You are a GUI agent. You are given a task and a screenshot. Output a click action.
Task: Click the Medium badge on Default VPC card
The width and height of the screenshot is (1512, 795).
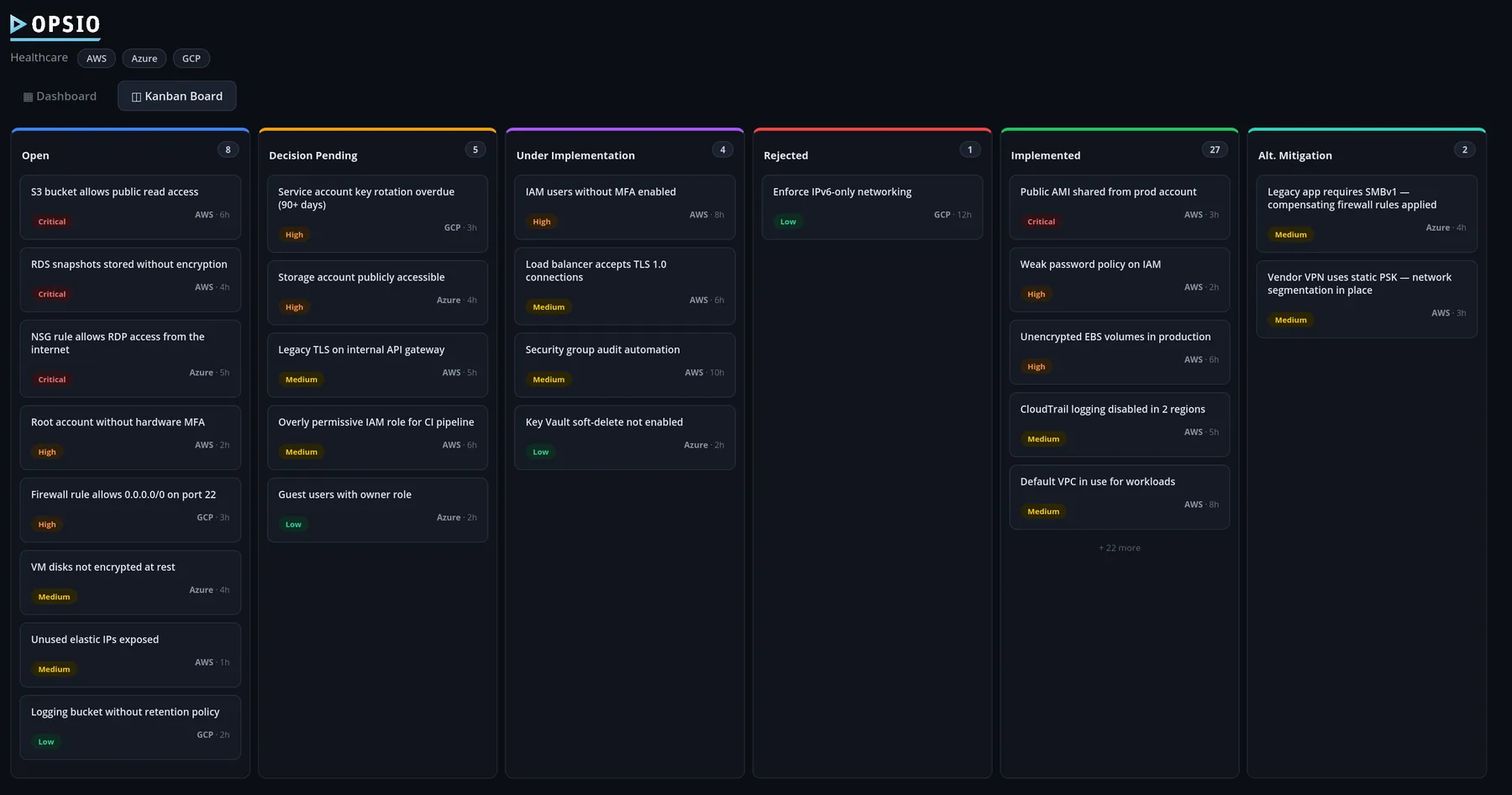tap(1043, 511)
